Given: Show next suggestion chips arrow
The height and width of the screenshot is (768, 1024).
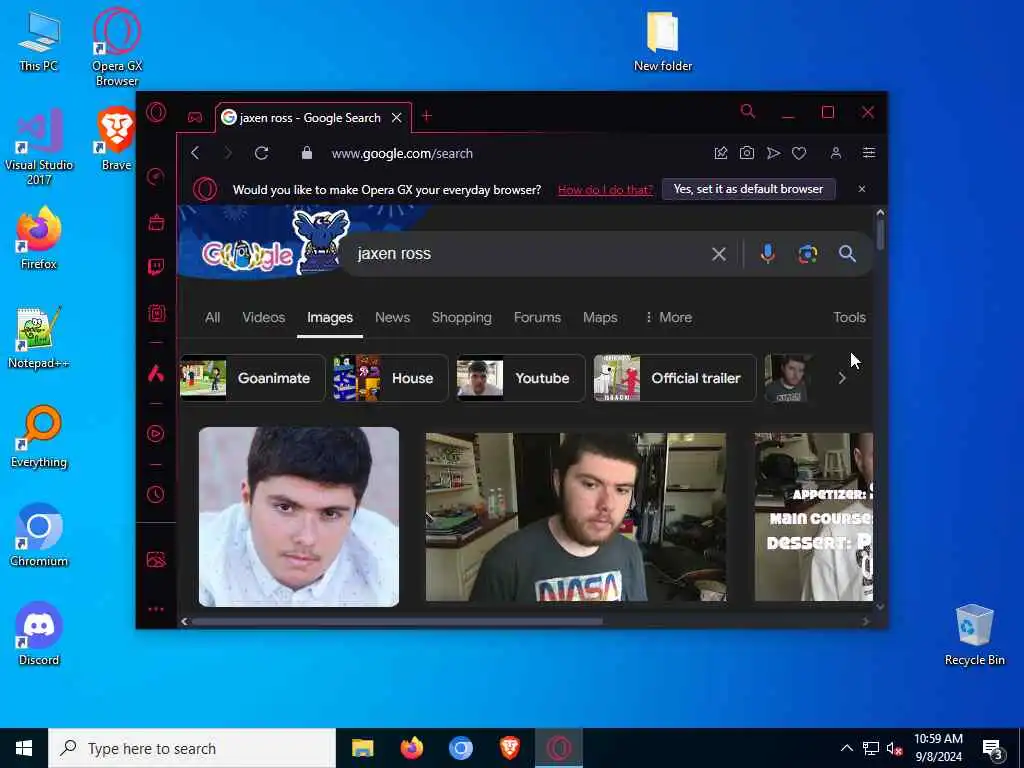Looking at the screenshot, I should [x=842, y=378].
